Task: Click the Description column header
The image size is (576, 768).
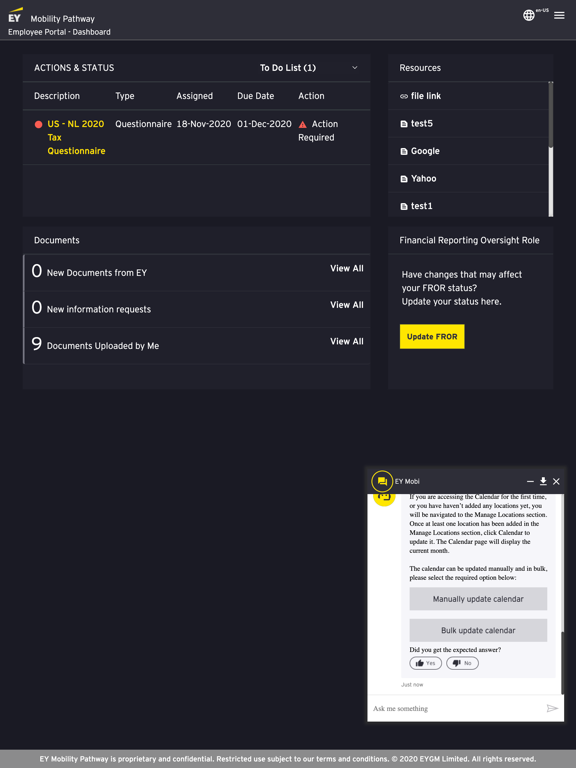Action: (x=57, y=96)
